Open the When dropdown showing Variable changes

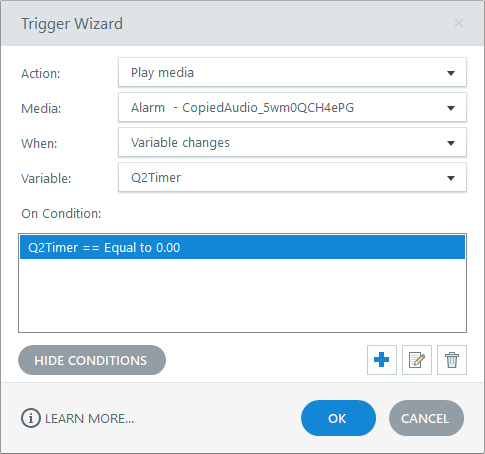coord(292,142)
